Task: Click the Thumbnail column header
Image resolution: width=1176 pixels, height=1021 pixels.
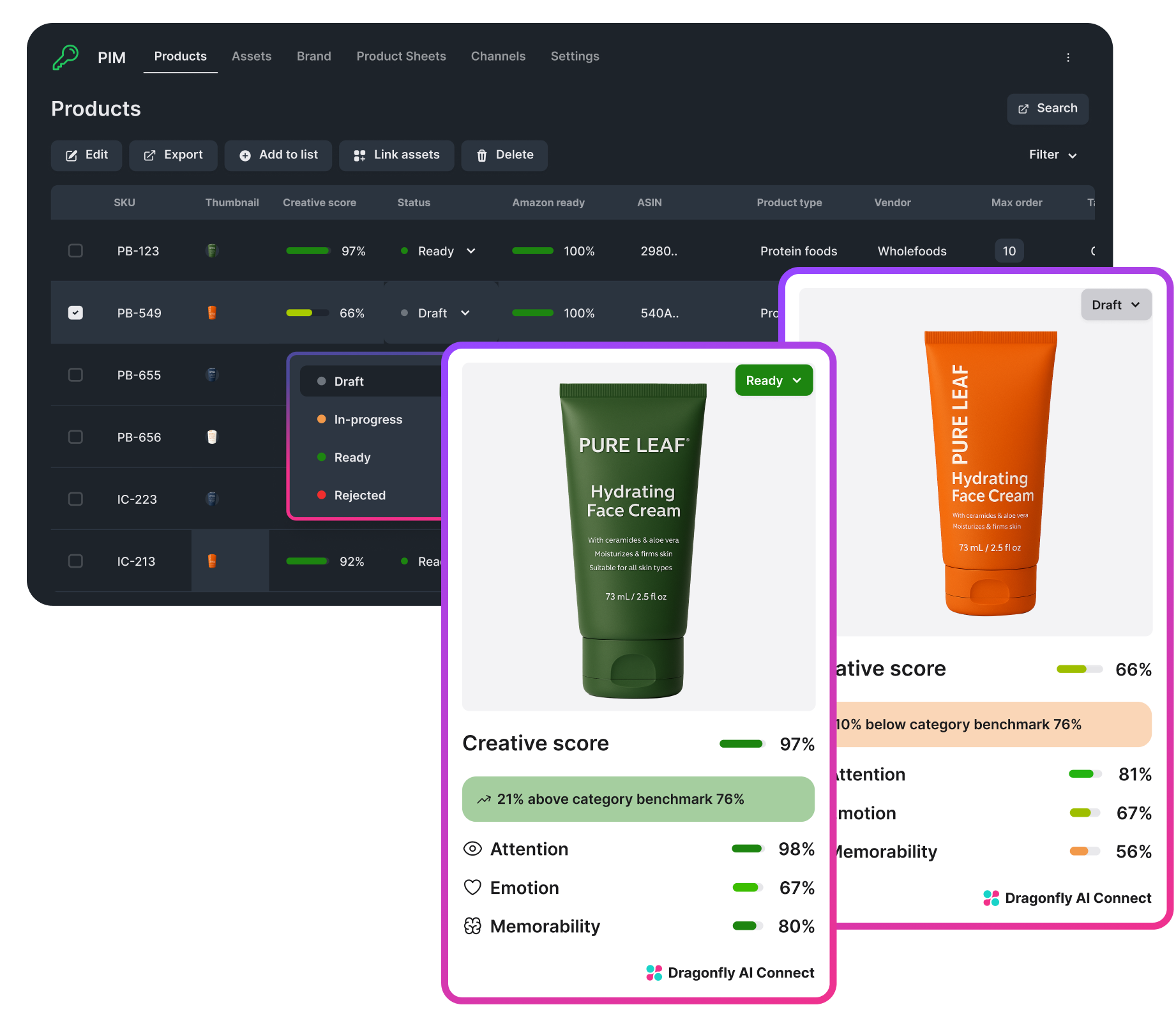Action: point(232,202)
